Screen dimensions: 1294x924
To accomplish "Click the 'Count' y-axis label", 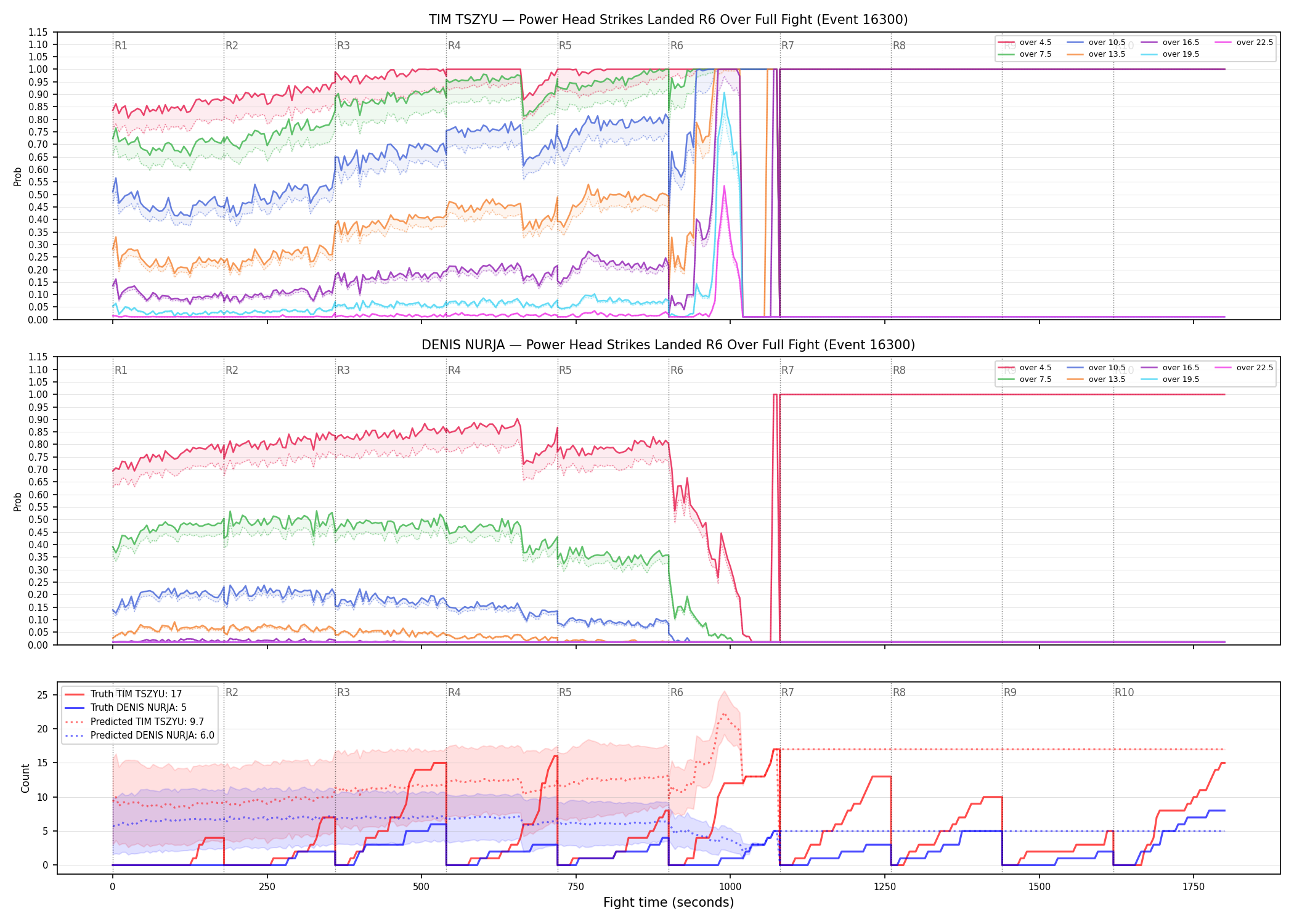I will [25, 778].
